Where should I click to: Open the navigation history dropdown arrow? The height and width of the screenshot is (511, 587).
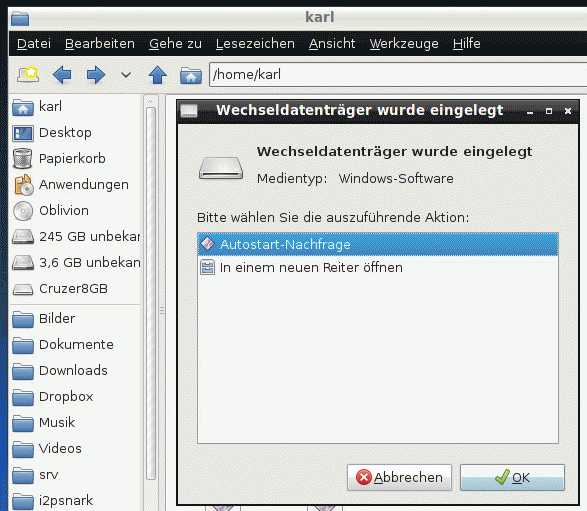[126, 74]
